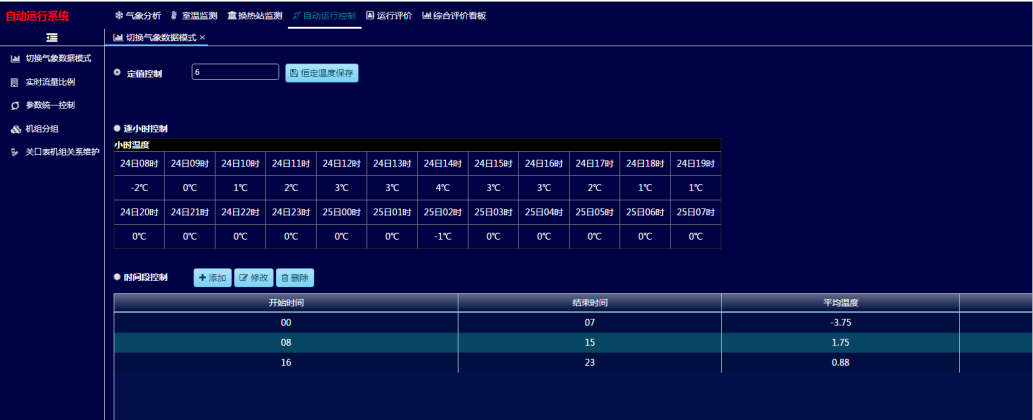The height and width of the screenshot is (420, 1033).
Task: Click the 机组分组 sidebar icon
Action: (x=15, y=129)
